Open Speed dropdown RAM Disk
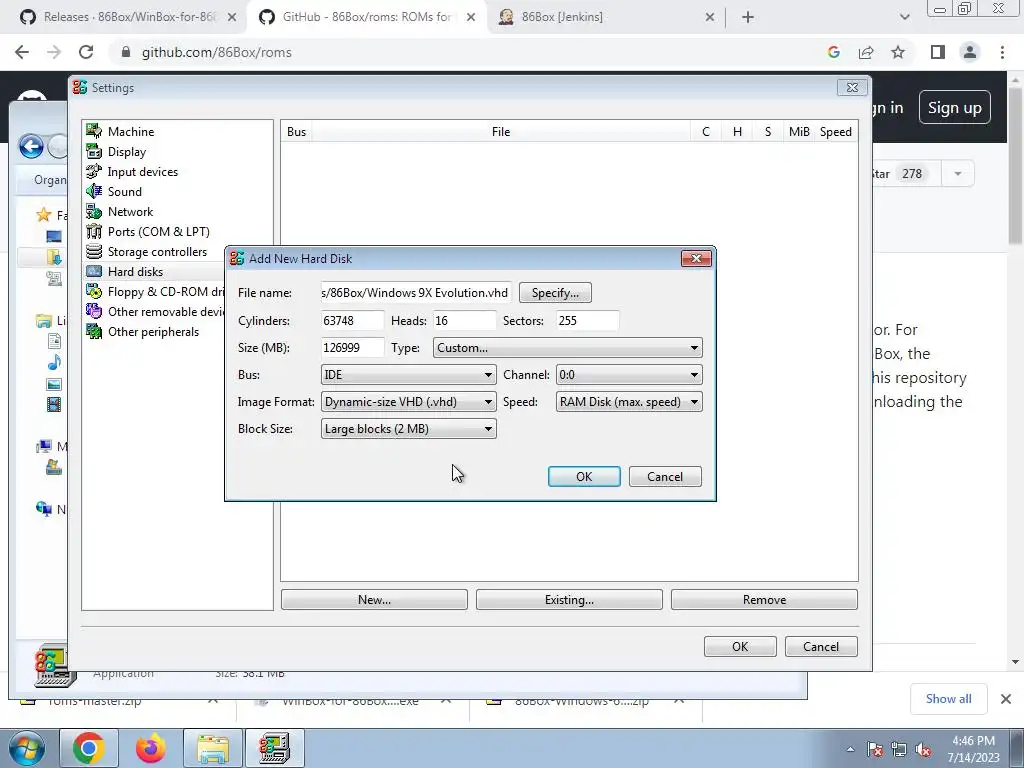 click(x=629, y=402)
